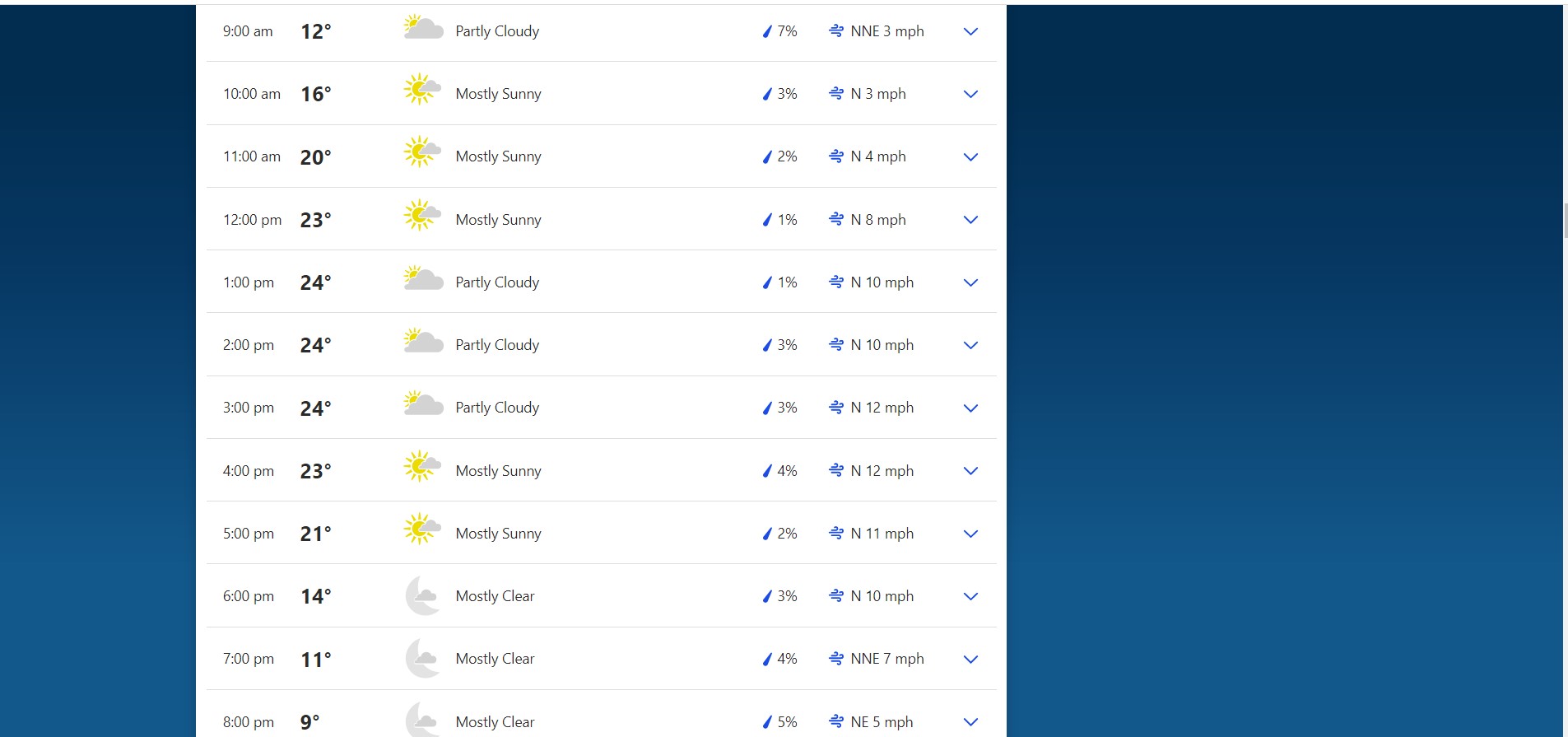The width and height of the screenshot is (1568, 737).
Task: Click the raindrop icon in the 4:00 pm row
Action: (x=767, y=471)
